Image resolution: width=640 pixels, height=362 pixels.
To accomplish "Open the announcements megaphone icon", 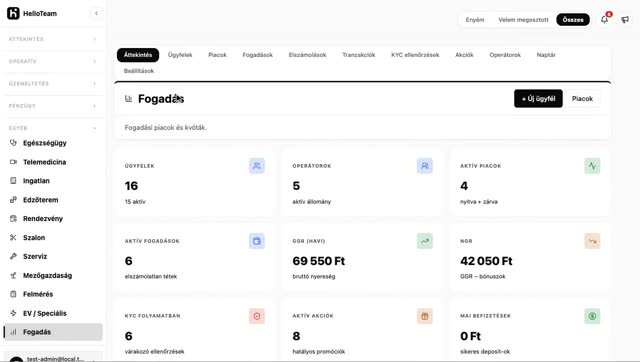I will point(625,19).
